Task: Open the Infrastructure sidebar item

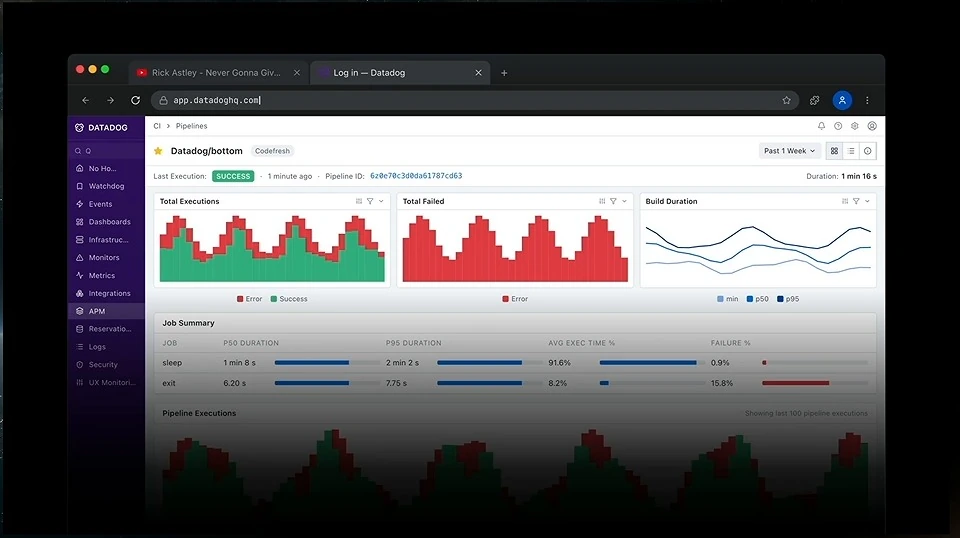Action: pos(108,239)
